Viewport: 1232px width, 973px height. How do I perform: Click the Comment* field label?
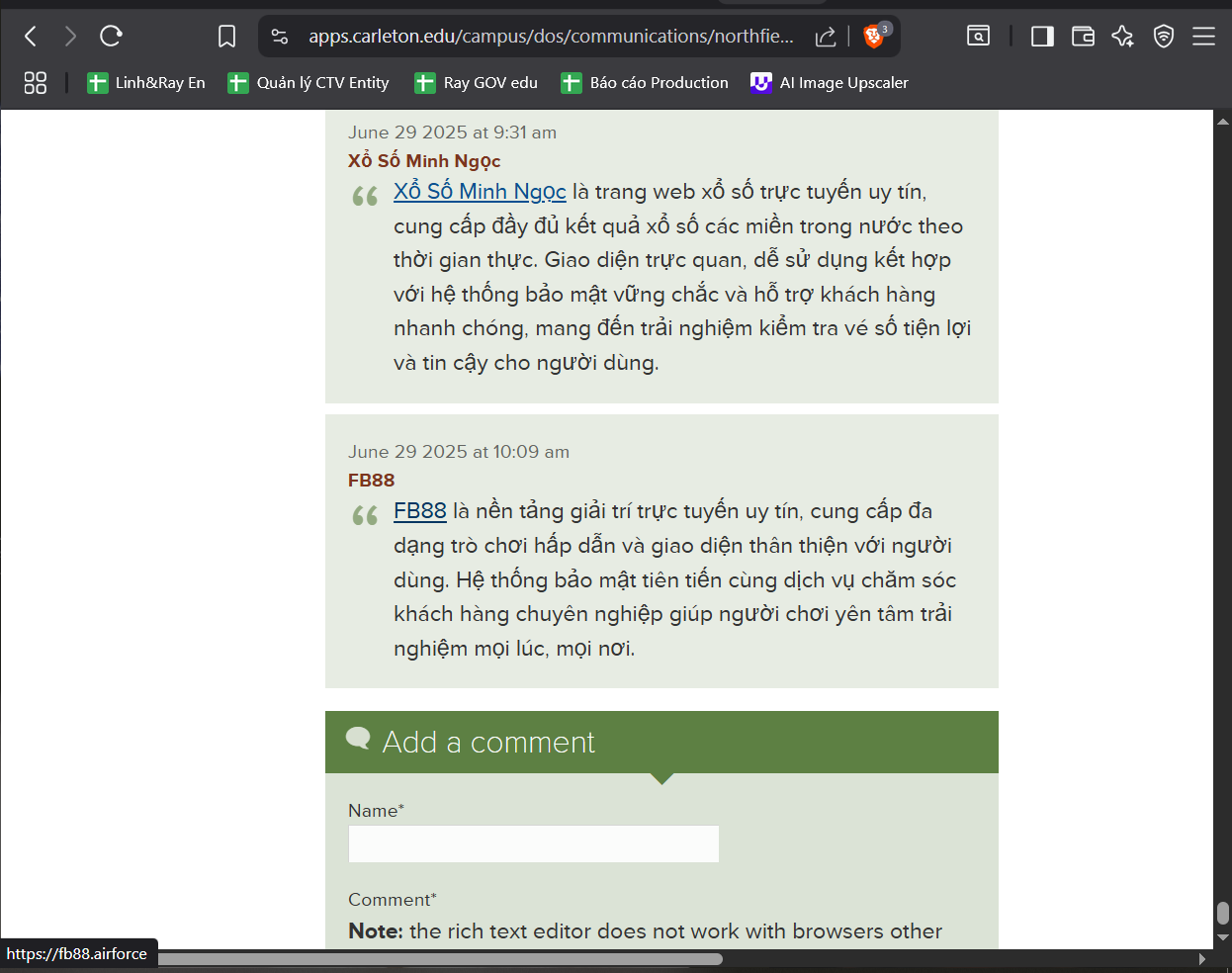393,900
